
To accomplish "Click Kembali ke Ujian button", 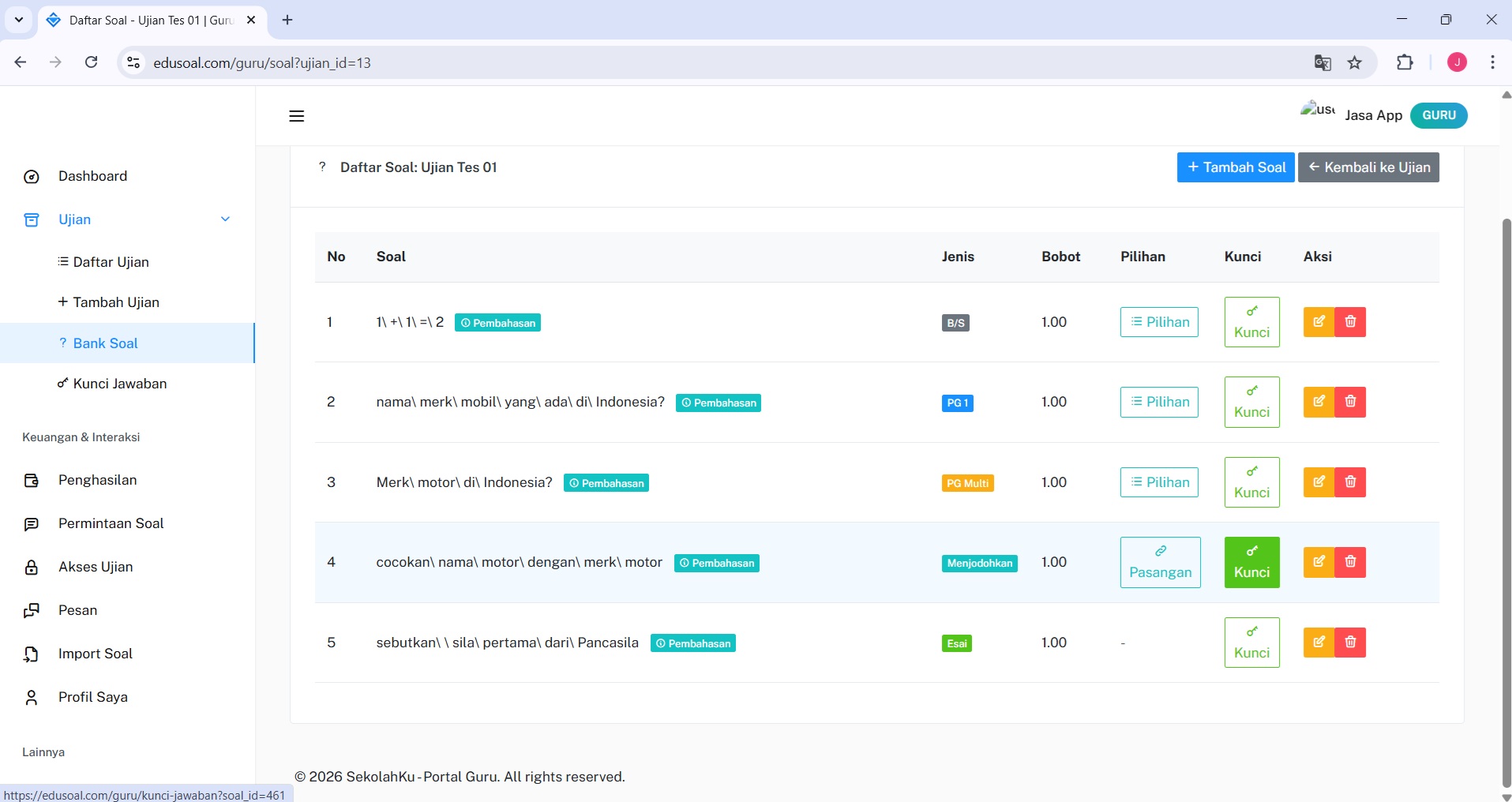I will pyautogui.click(x=1368, y=167).
